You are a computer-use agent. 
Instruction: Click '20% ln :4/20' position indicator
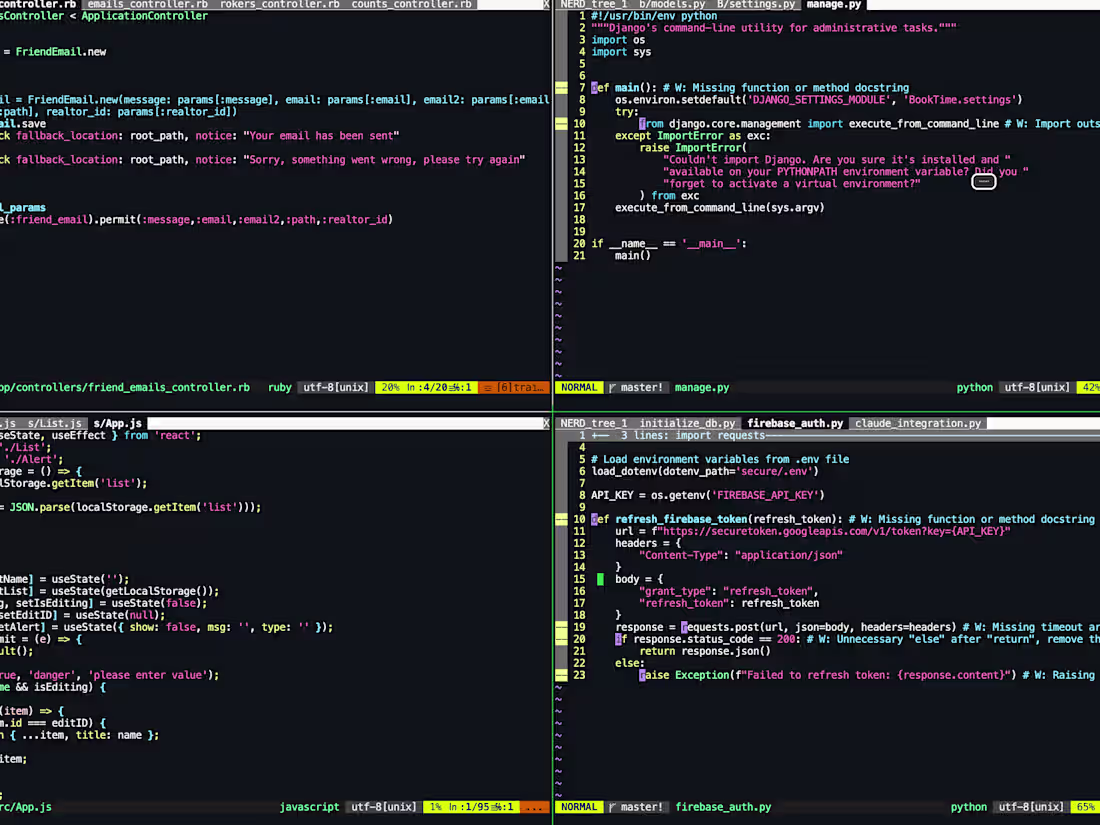(427, 387)
